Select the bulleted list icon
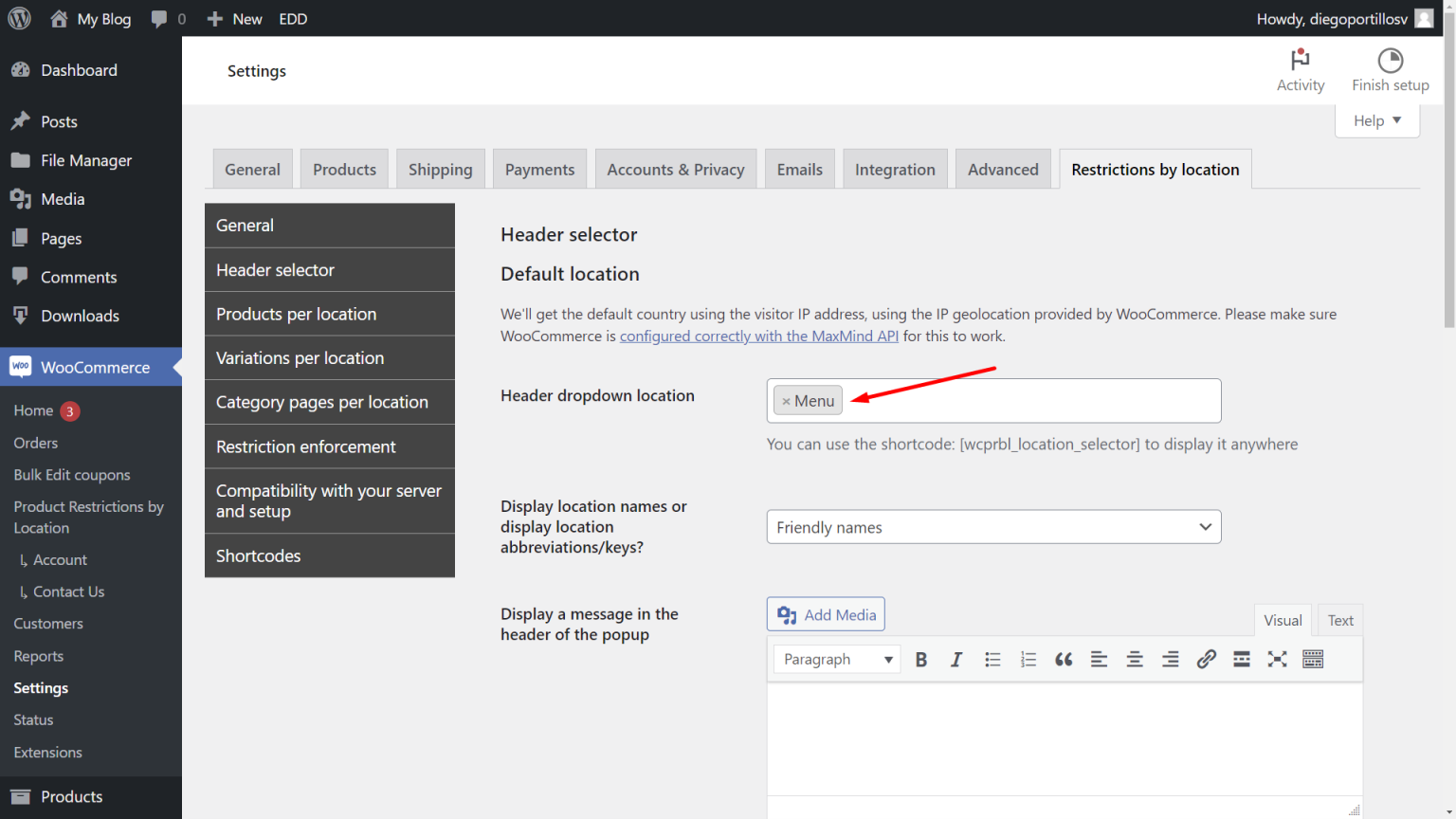This screenshot has width=1456, height=819. tap(992, 659)
